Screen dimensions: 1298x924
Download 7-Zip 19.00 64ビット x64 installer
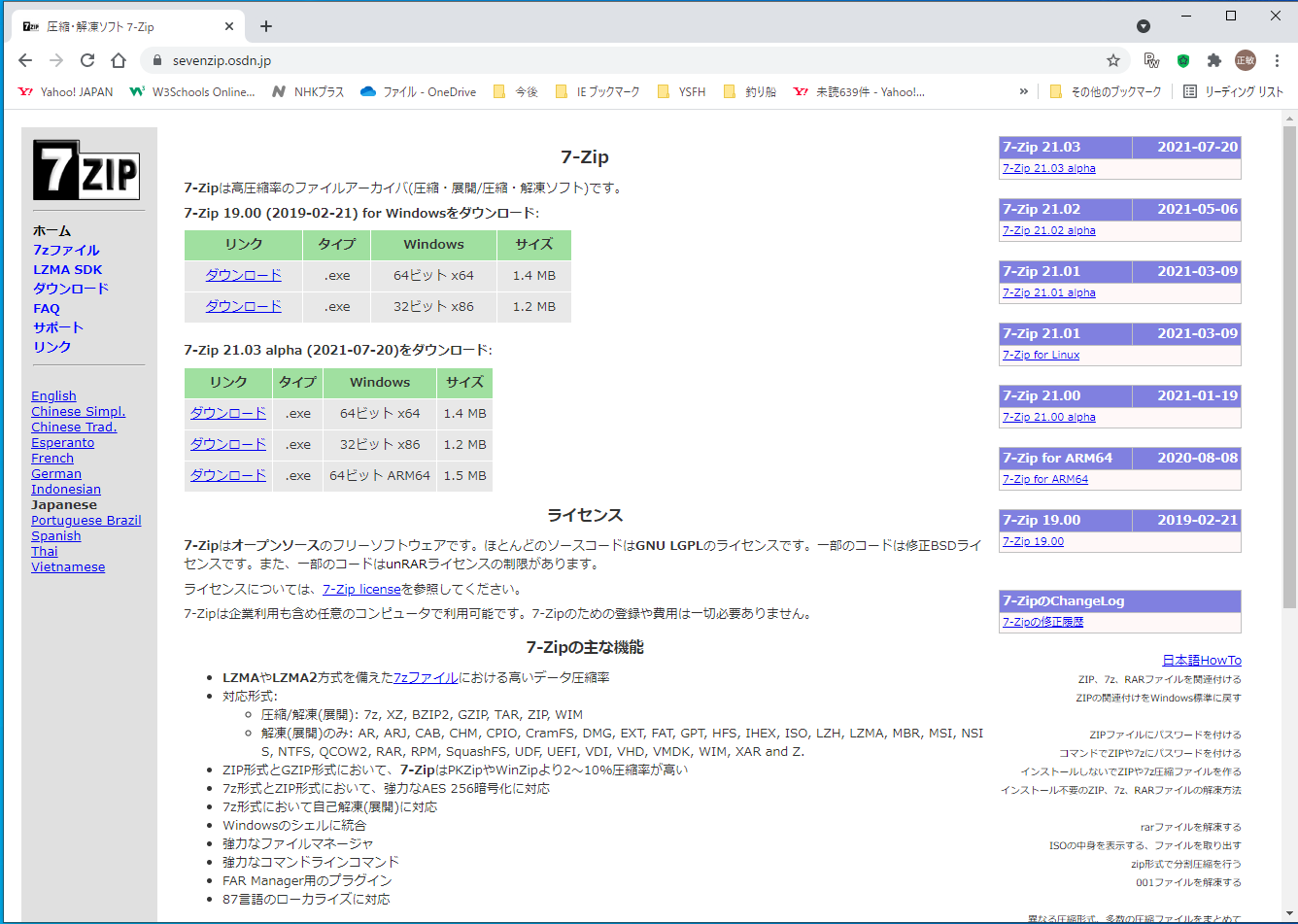pos(243,276)
